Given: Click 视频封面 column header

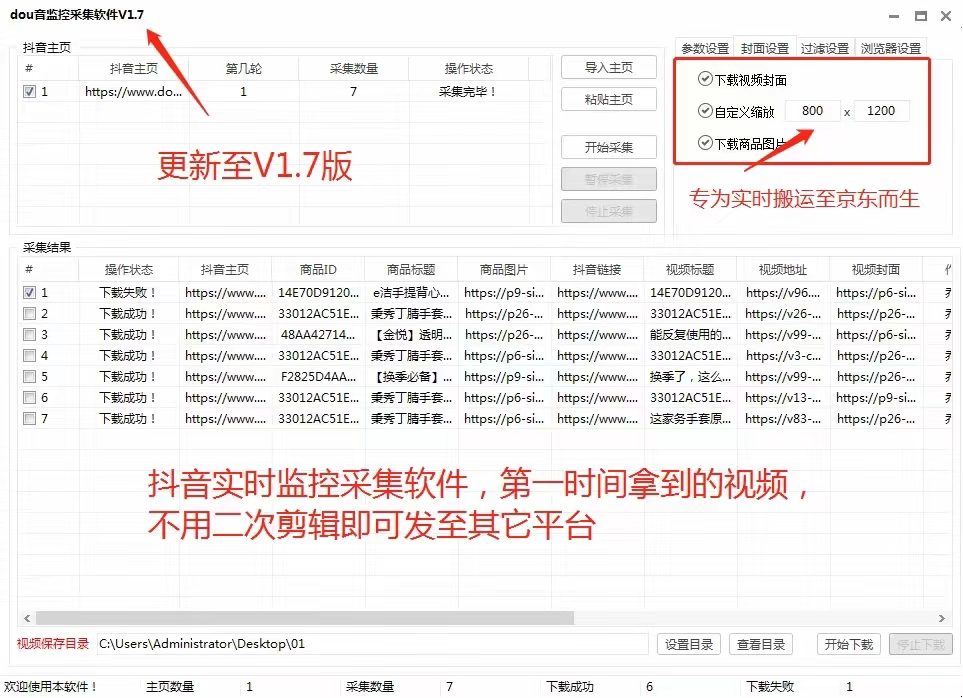Looking at the screenshot, I should (876, 270).
